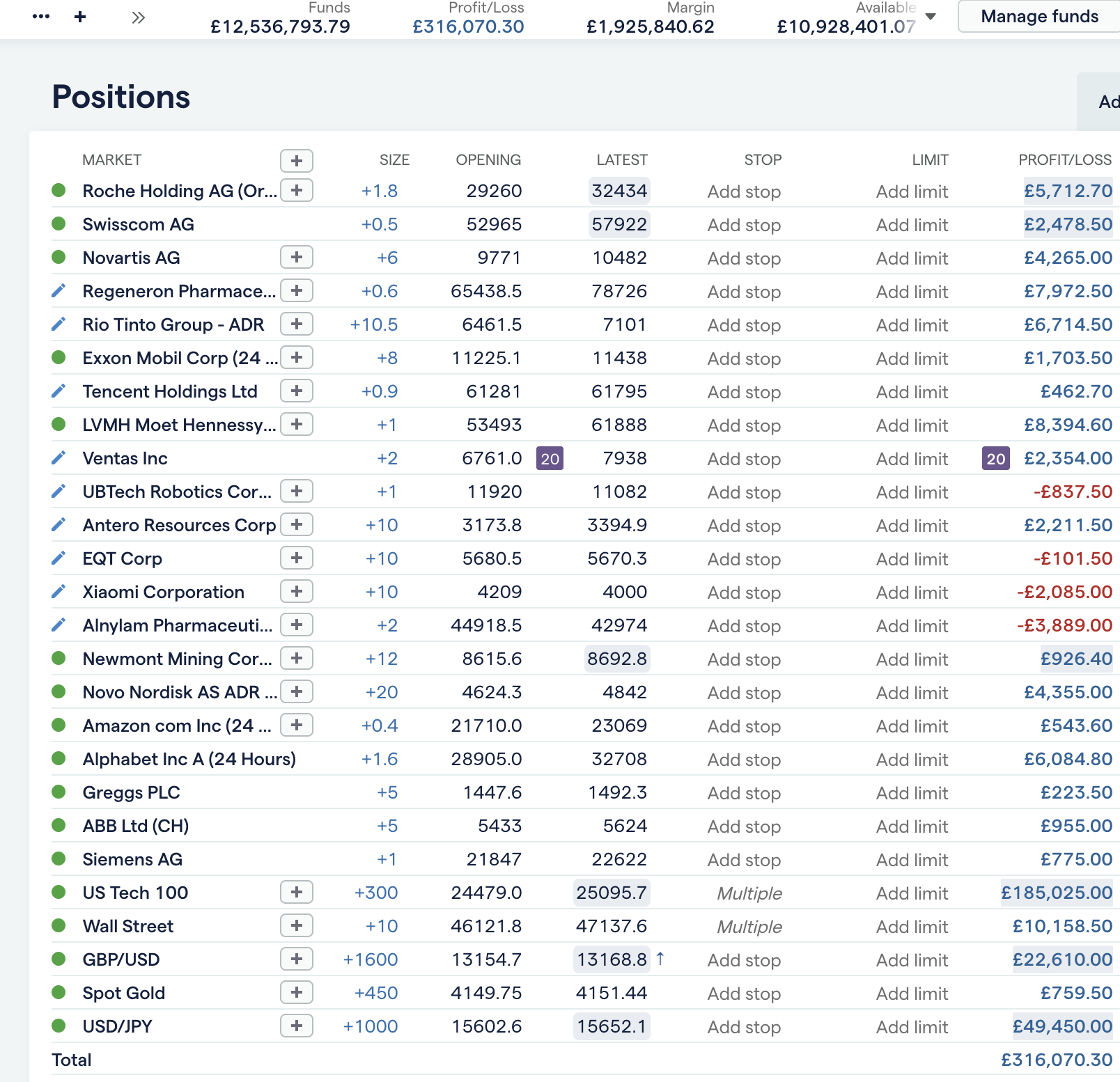Sort by the OPENING column header

[x=488, y=160]
